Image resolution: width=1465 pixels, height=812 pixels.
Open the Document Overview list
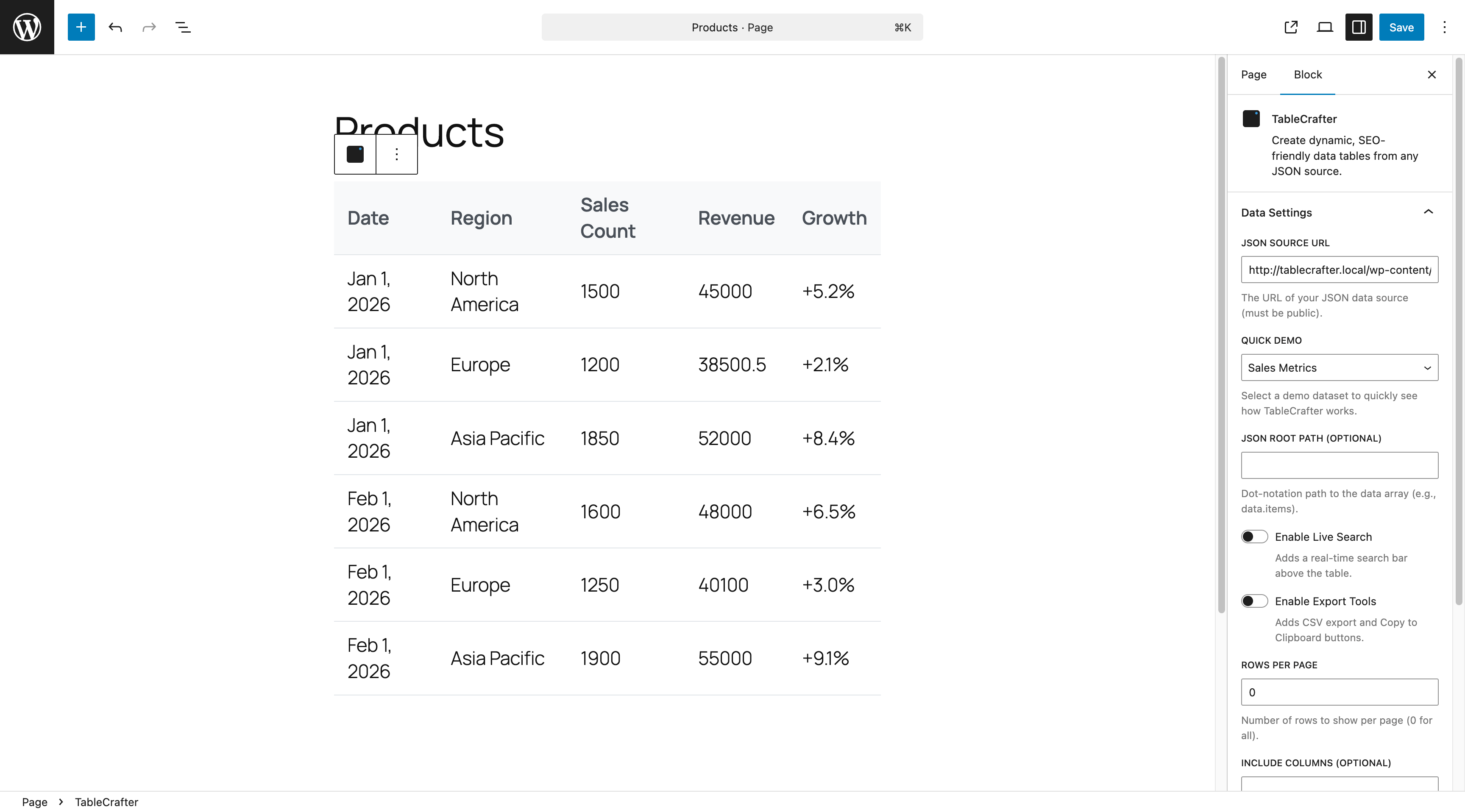point(183,27)
